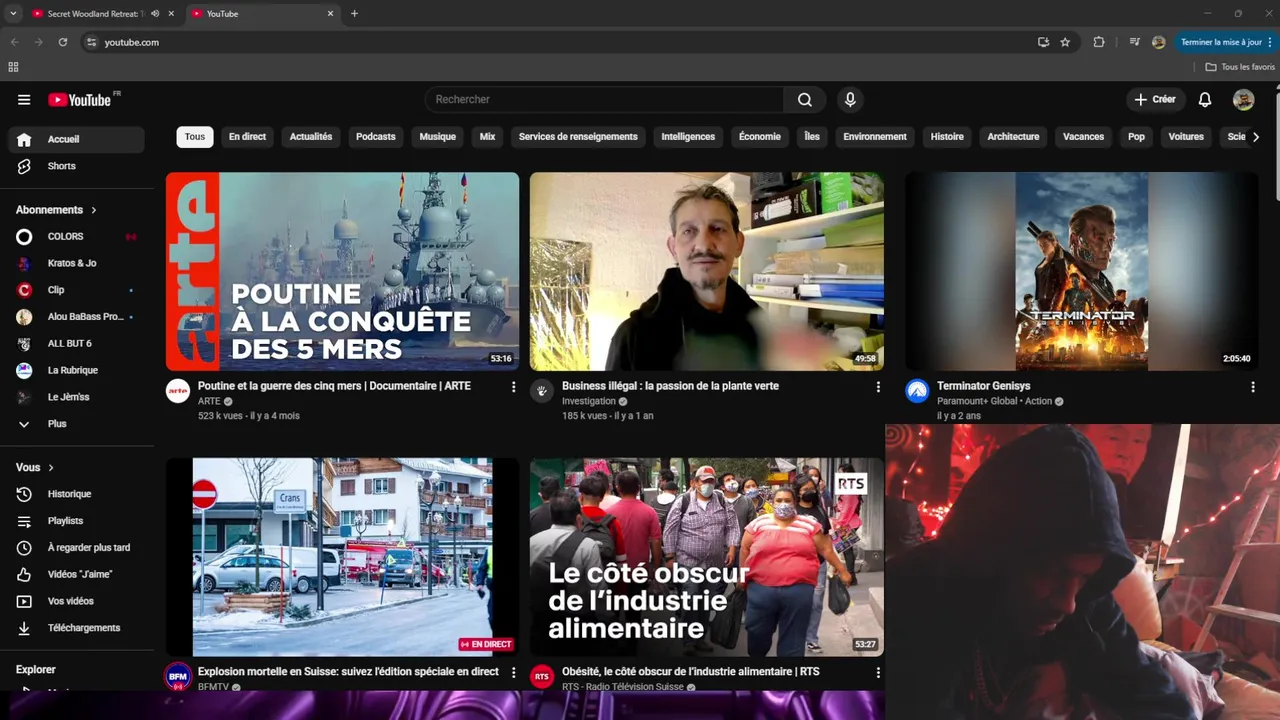Open Historique in the sidebar

click(76, 494)
